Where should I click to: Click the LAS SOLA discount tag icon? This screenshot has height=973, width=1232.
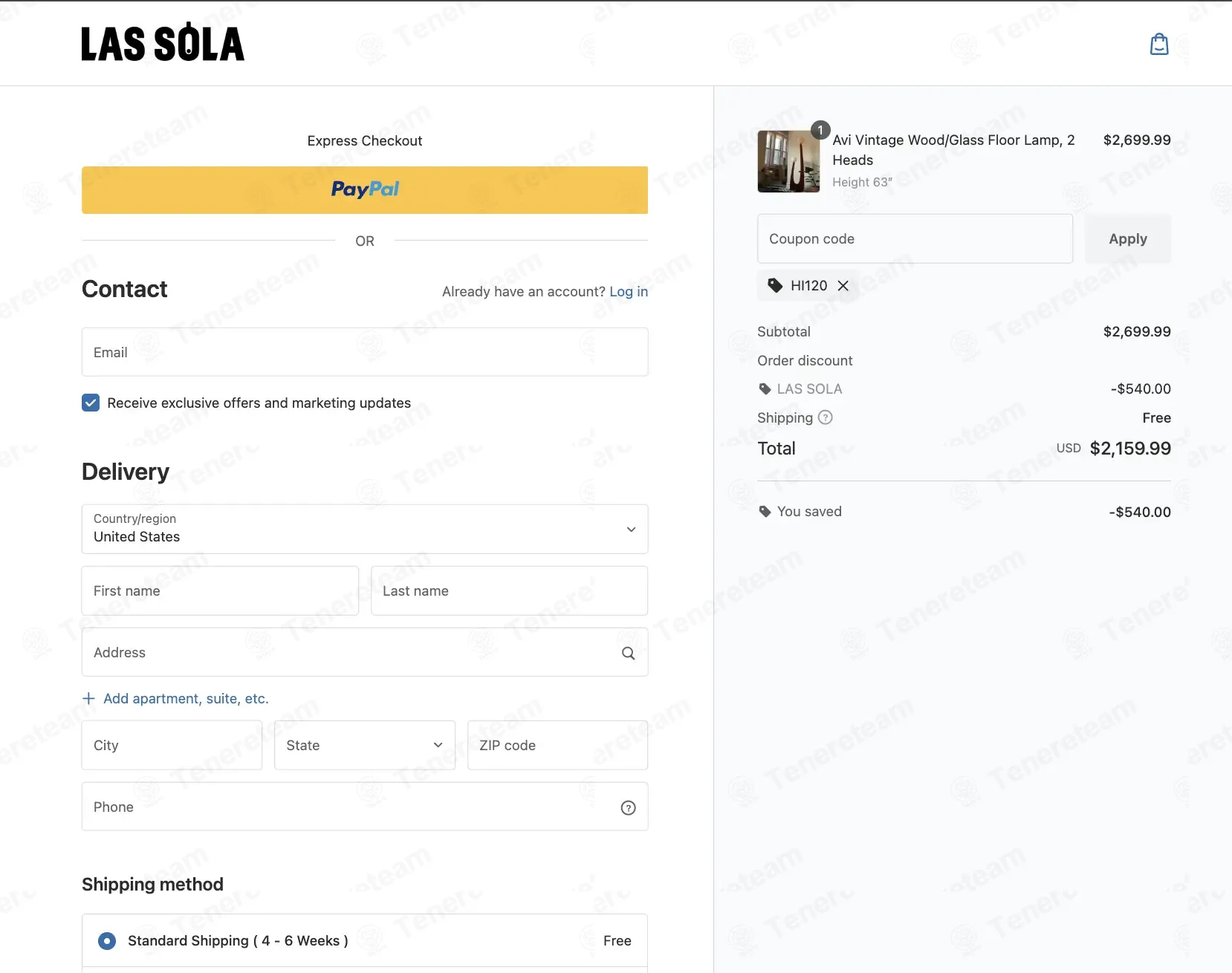click(765, 388)
